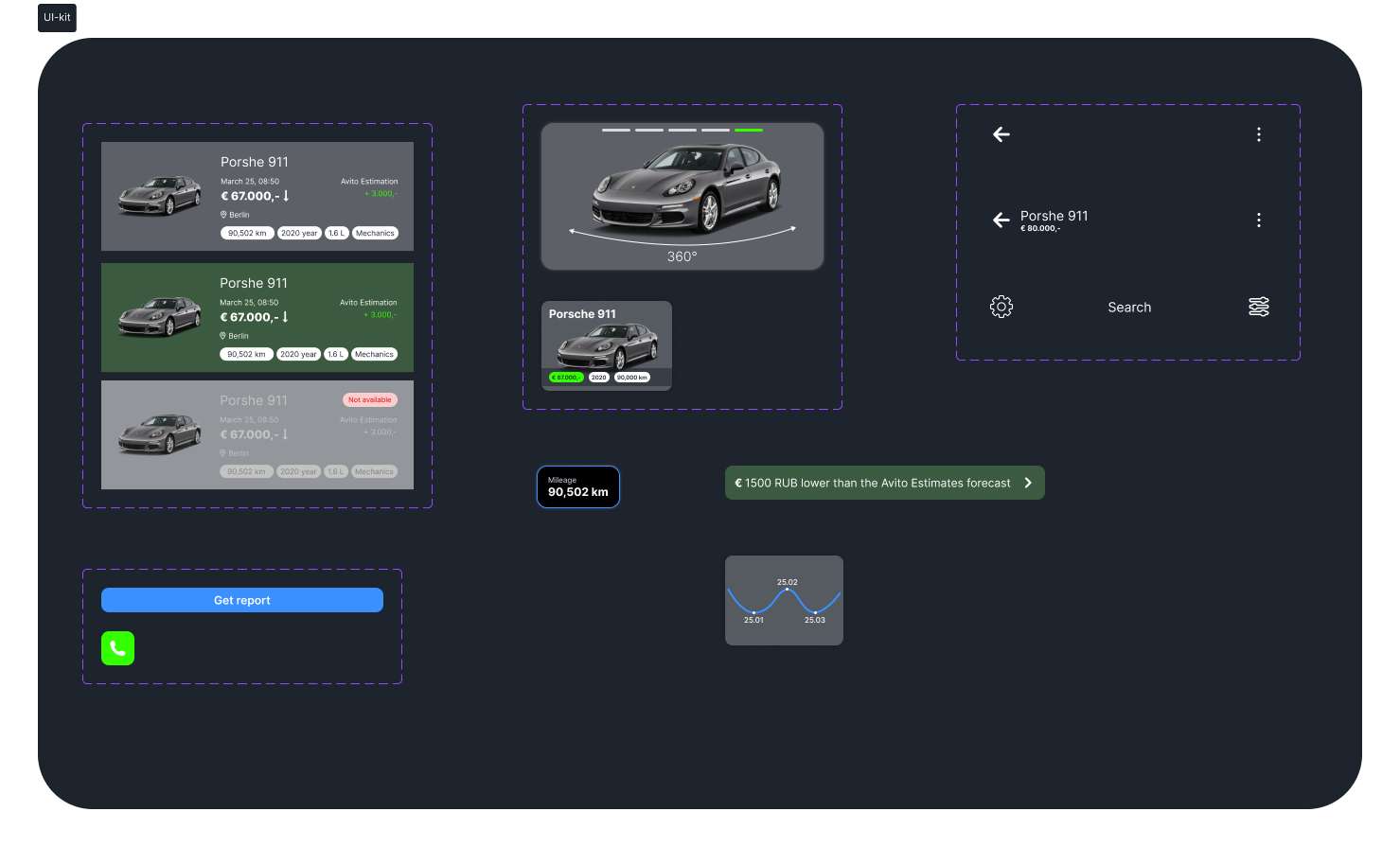The height and width of the screenshot is (847, 1400).
Task: Open the kebab menu beside Porshe 911 price
Action: [x=1258, y=220]
